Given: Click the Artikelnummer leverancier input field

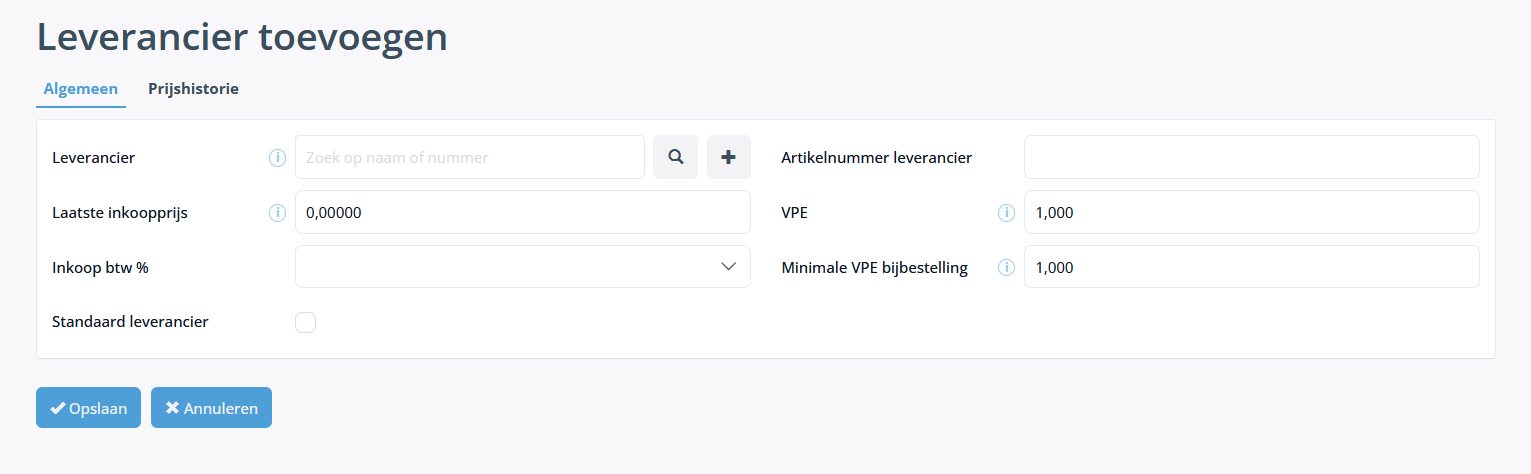Looking at the screenshot, I should [x=1252, y=157].
